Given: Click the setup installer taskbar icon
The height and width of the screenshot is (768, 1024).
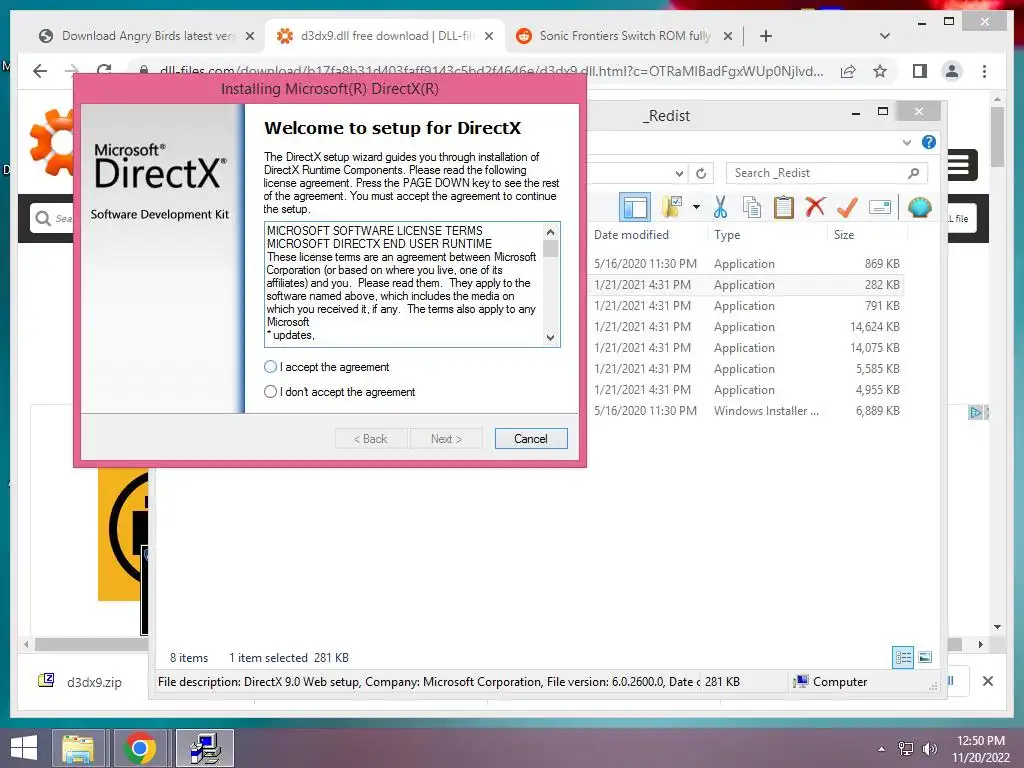Looking at the screenshot, I should coord(205,748).
